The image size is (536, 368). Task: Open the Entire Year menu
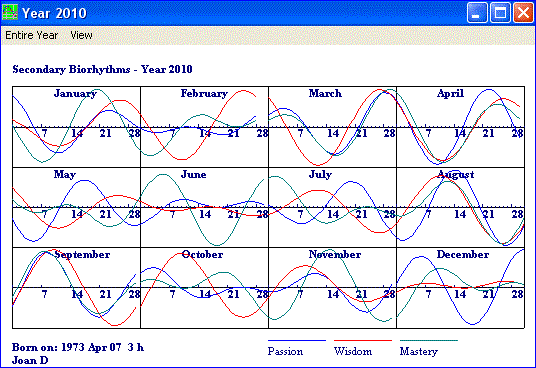[31, 35]
